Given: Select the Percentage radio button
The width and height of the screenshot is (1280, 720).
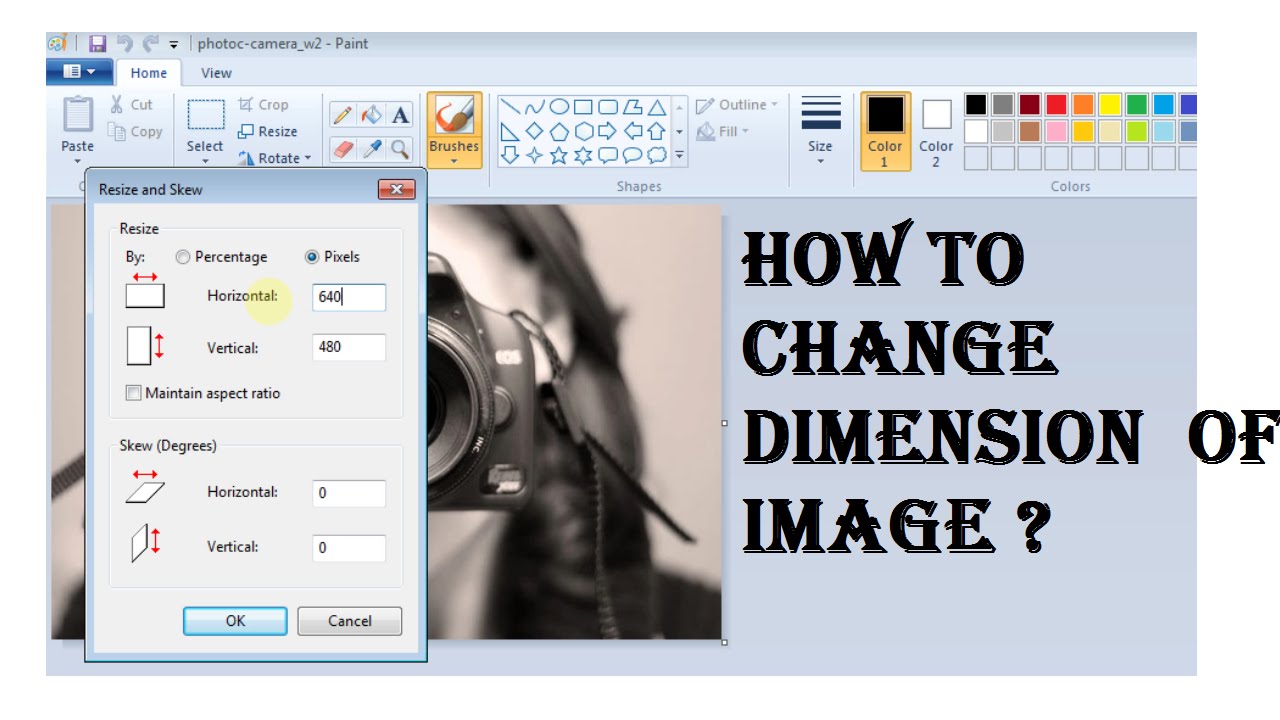Looking at the screenshot, I should tap(182, 257).
